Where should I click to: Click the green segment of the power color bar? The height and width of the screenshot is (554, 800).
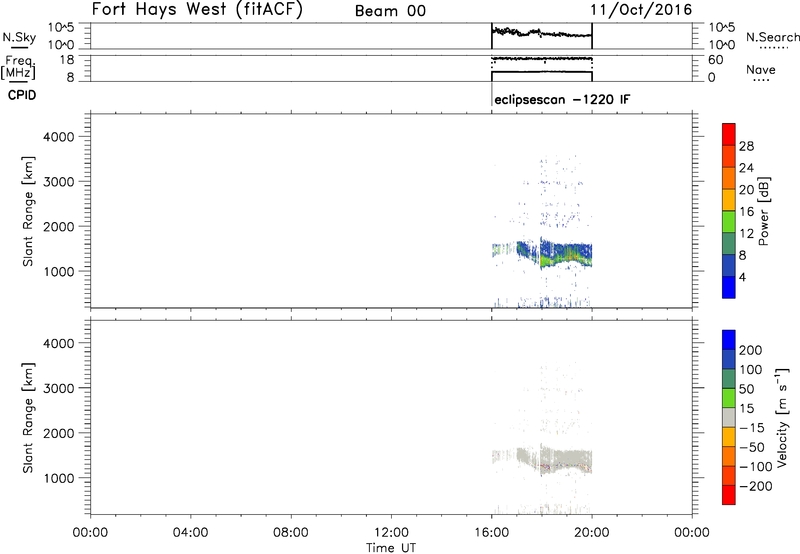coord(729,222)
